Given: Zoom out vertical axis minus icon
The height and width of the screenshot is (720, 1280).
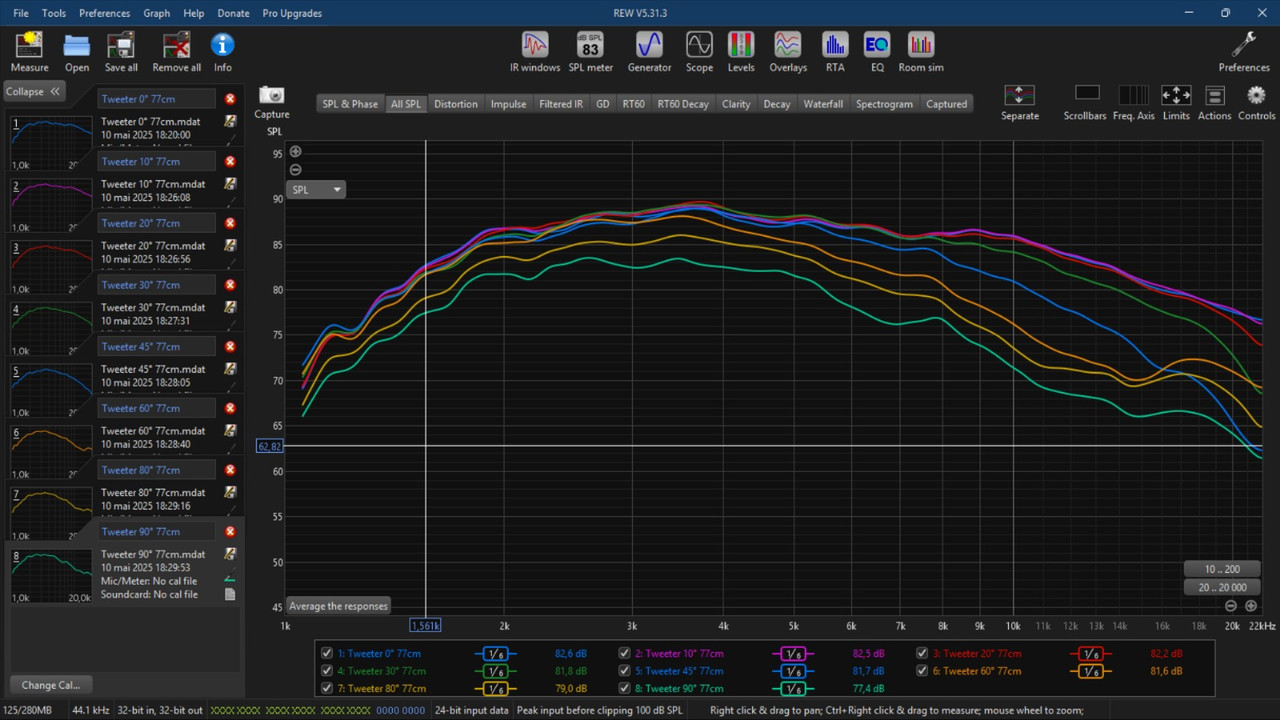Looking at the screenshot, I should (x=295, y=170).
